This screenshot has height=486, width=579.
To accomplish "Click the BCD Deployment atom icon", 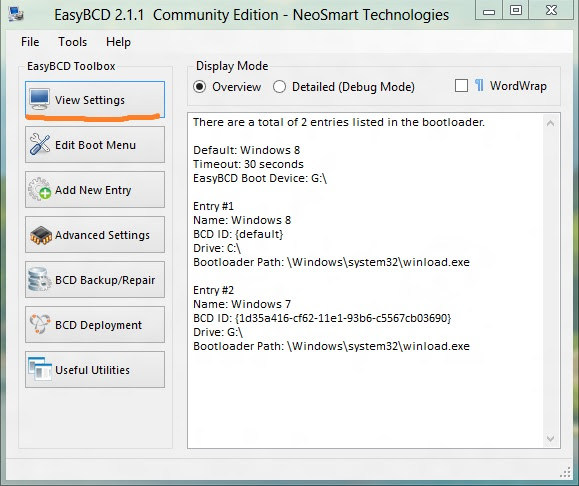I will tap(40, 324).
